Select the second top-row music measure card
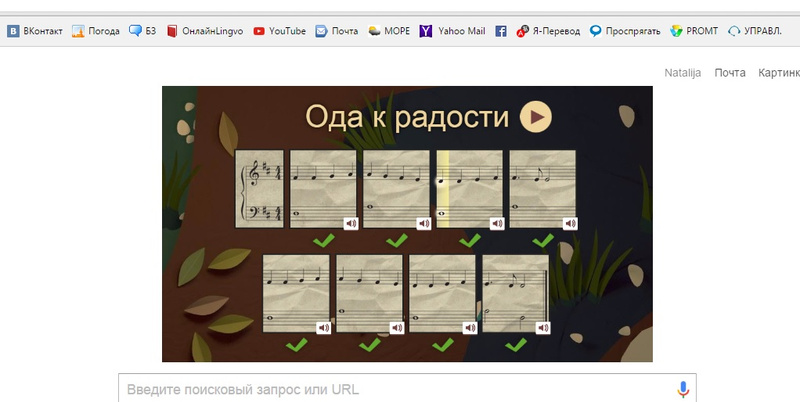 (x=396, y=189)
